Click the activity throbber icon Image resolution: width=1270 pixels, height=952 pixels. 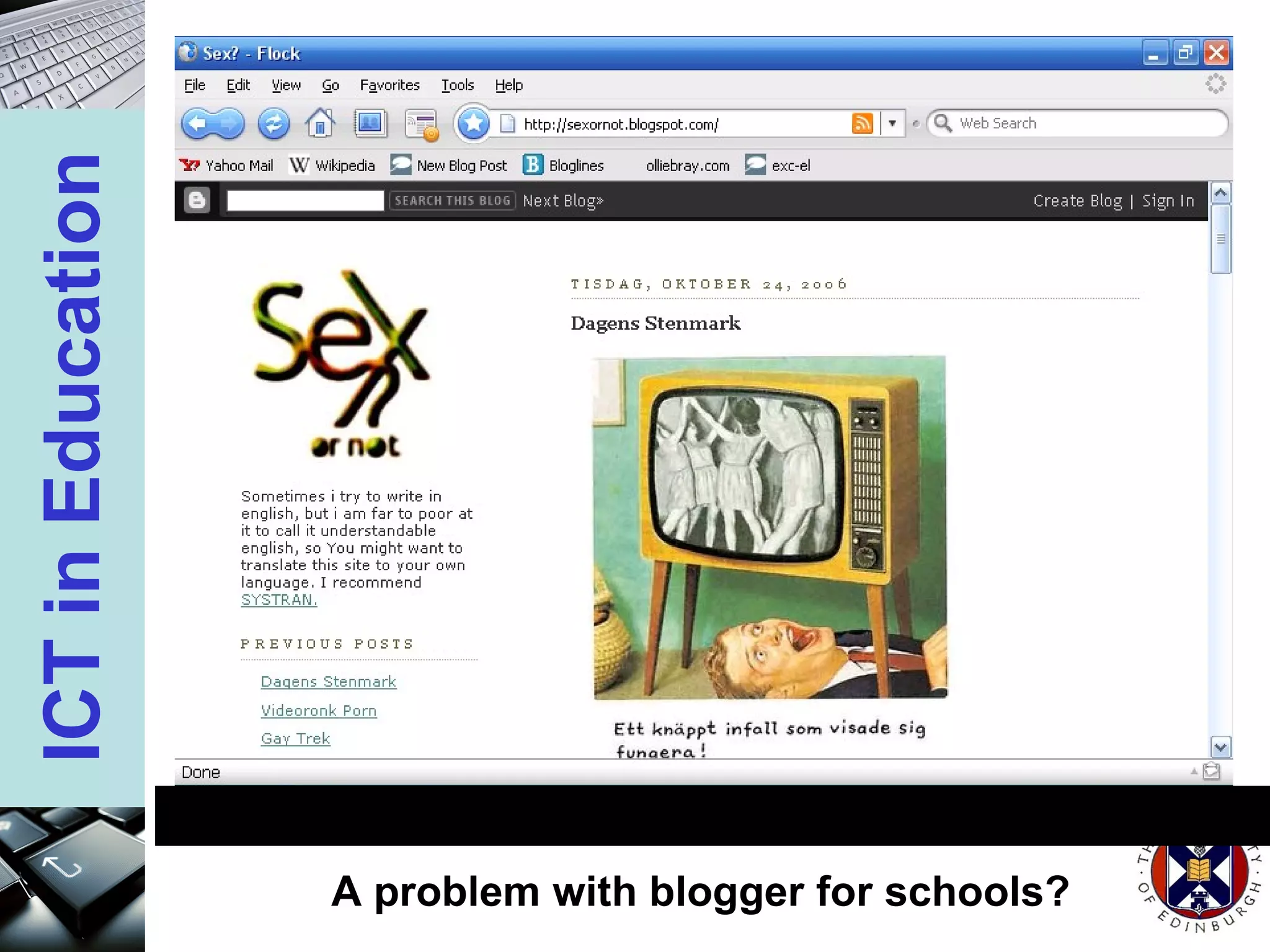1215,84
